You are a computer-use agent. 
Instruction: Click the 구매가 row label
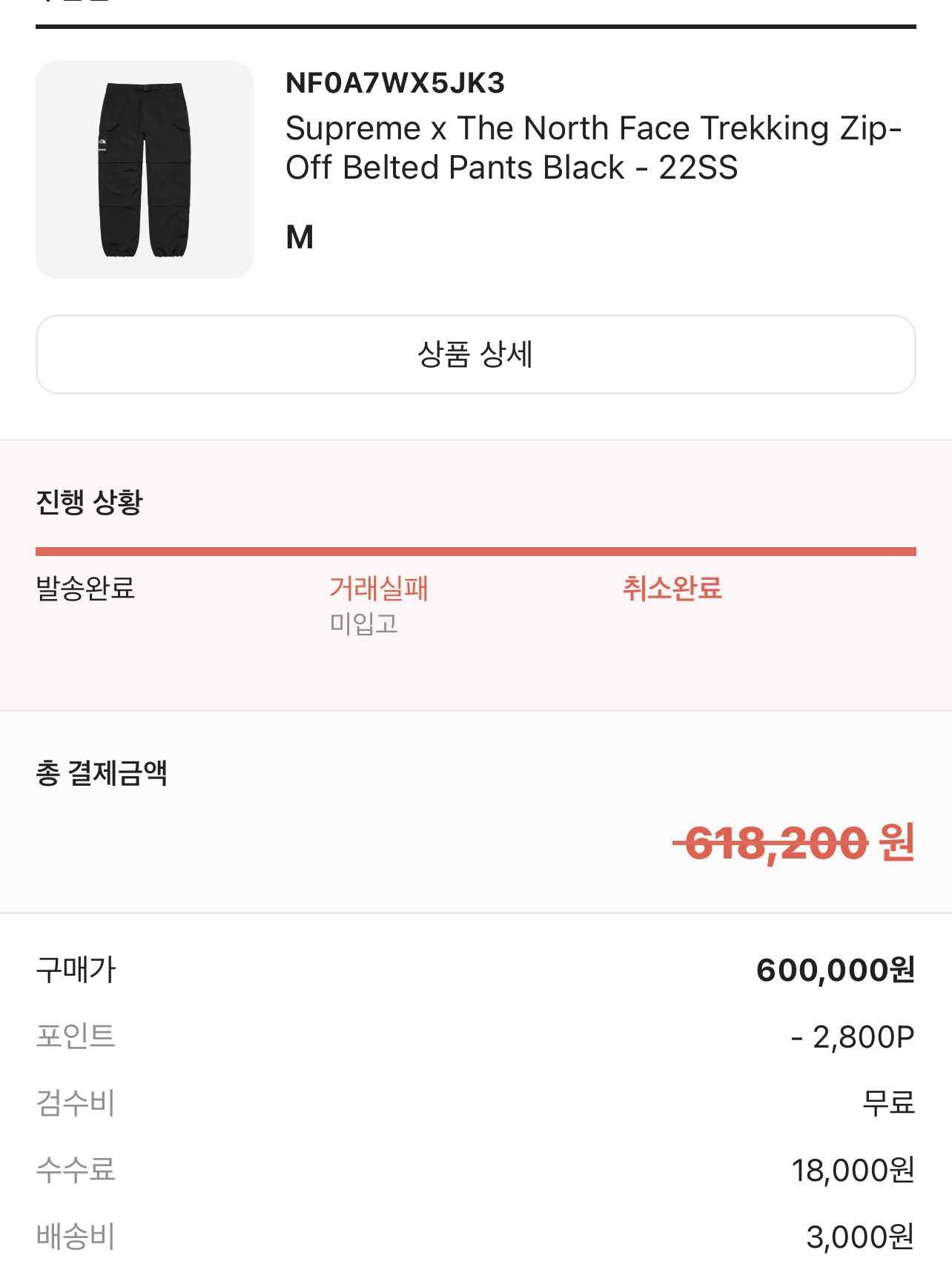pyautogui.click(x=76, y=970)
